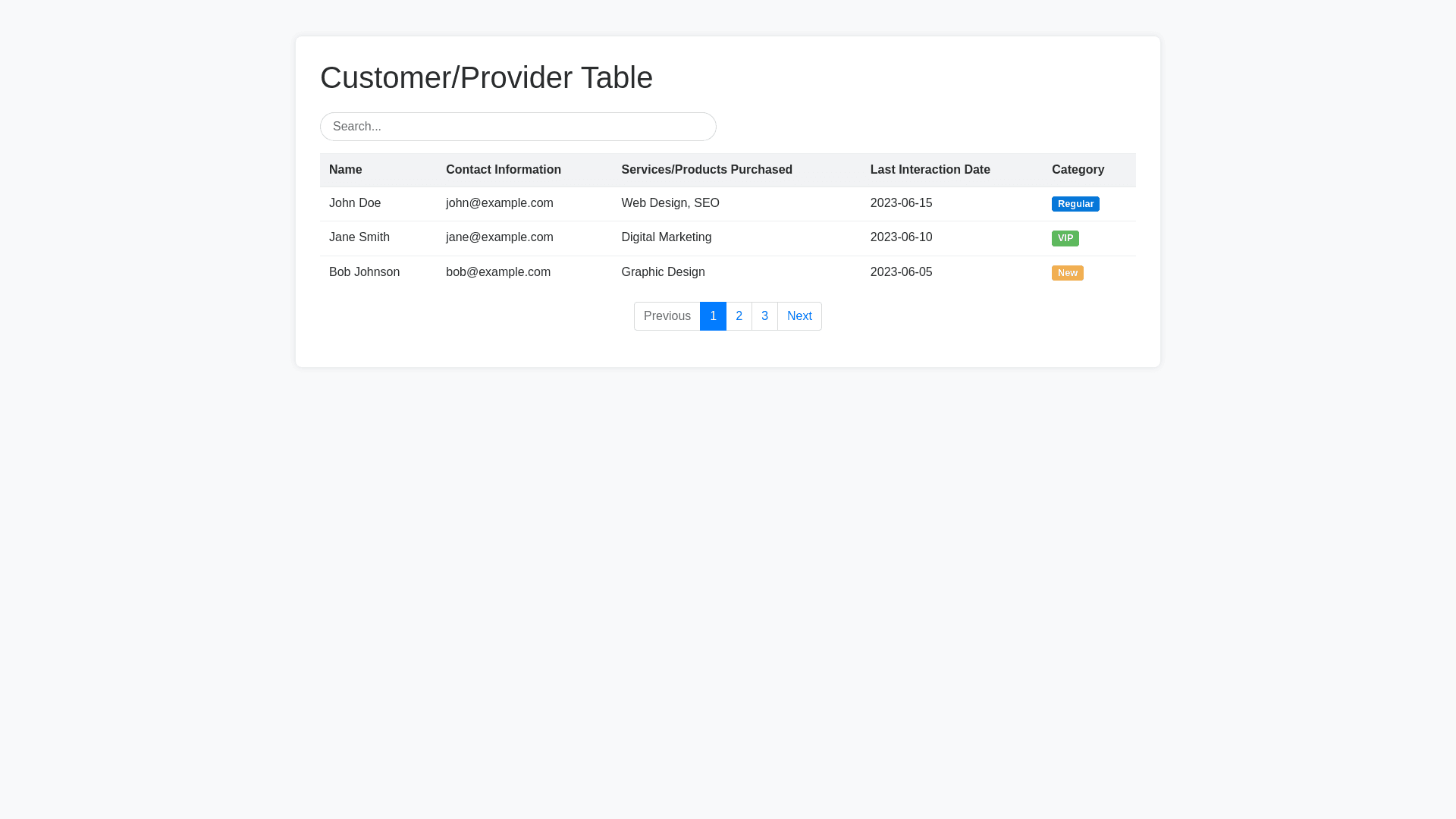
Task: Click the Next pagination button
Action: click(799, 316)
